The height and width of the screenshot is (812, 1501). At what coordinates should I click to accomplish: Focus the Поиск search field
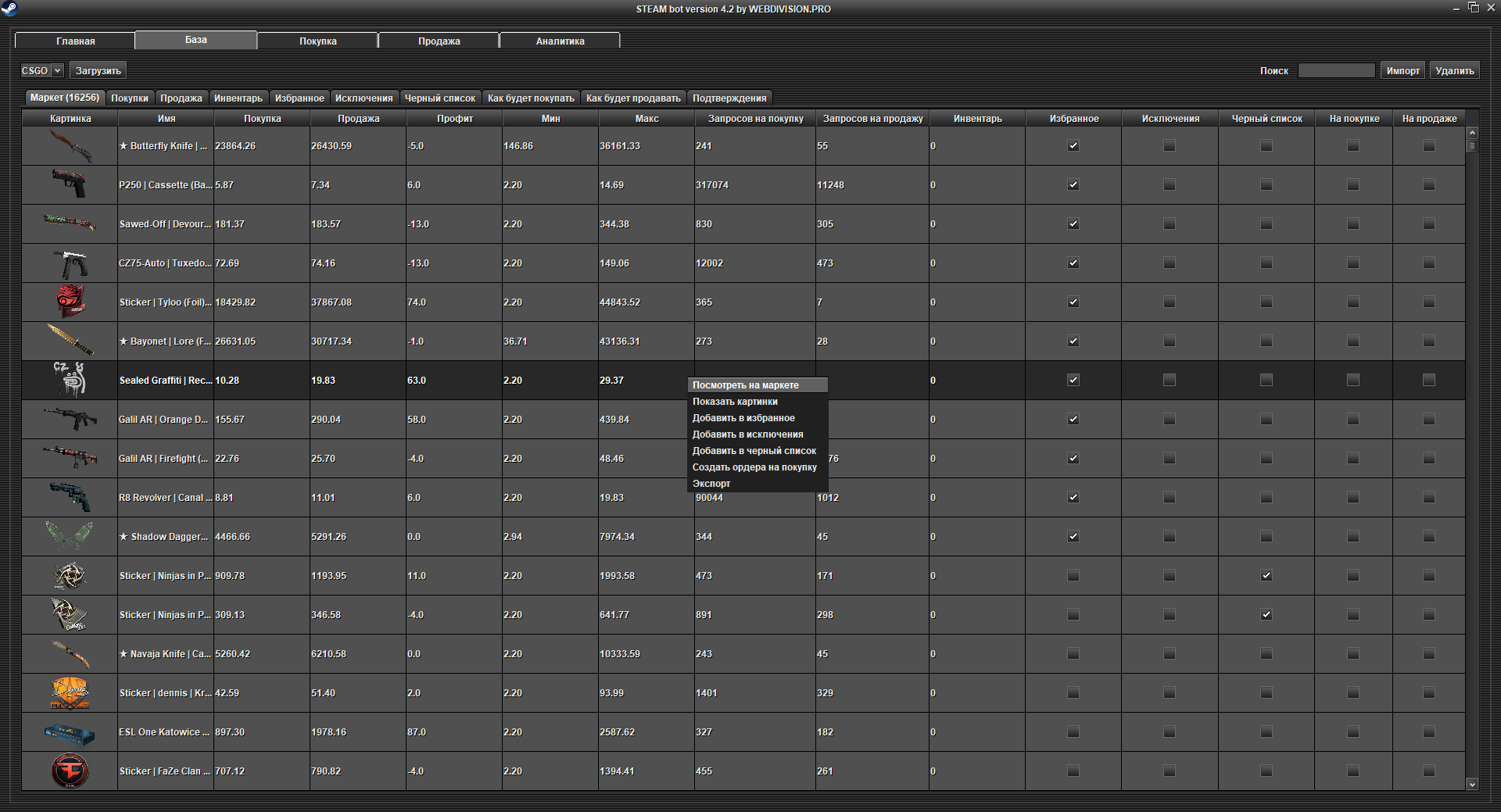click(1336, 71)
